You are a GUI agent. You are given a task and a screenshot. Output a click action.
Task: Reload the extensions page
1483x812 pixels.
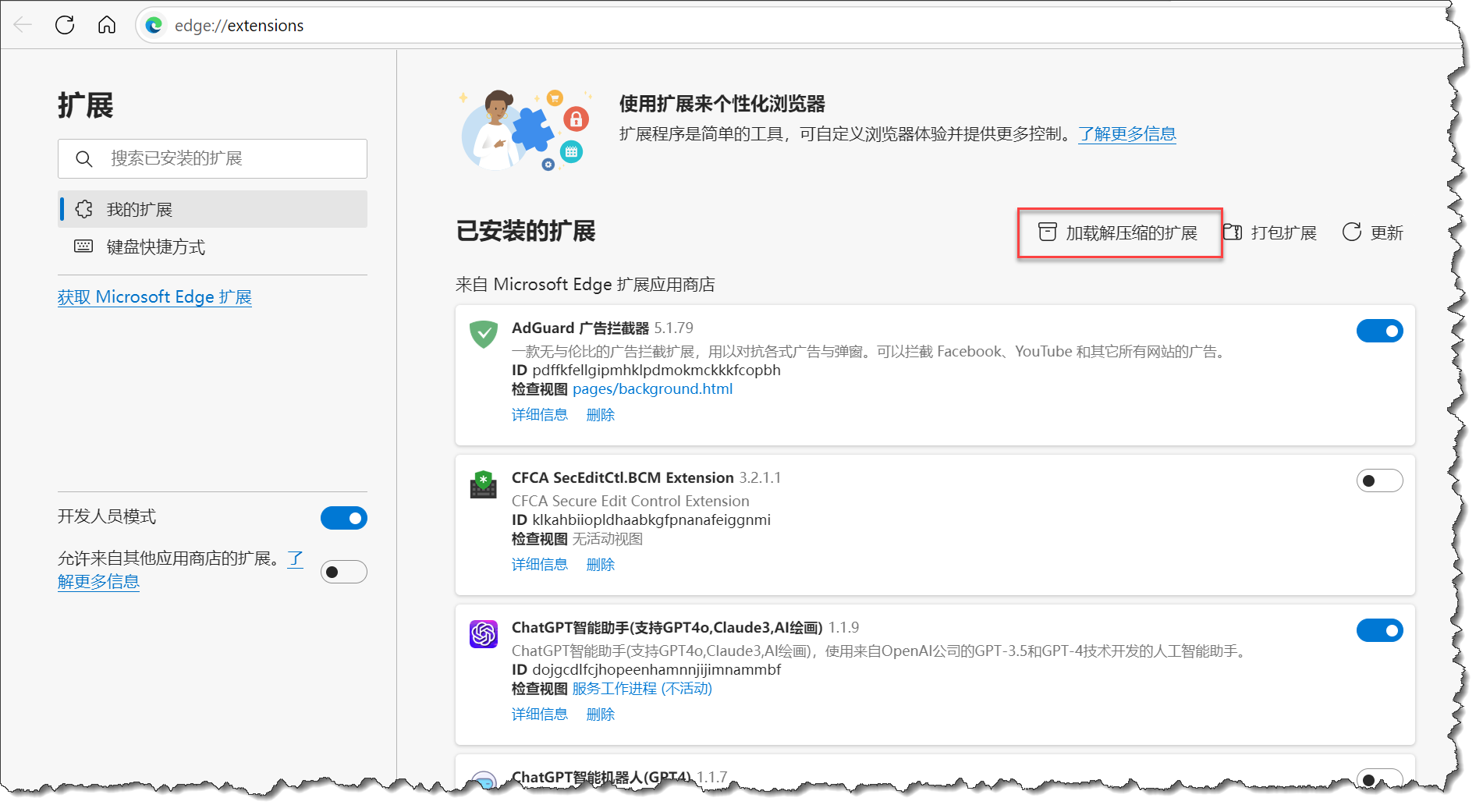[x=65, y=25]
